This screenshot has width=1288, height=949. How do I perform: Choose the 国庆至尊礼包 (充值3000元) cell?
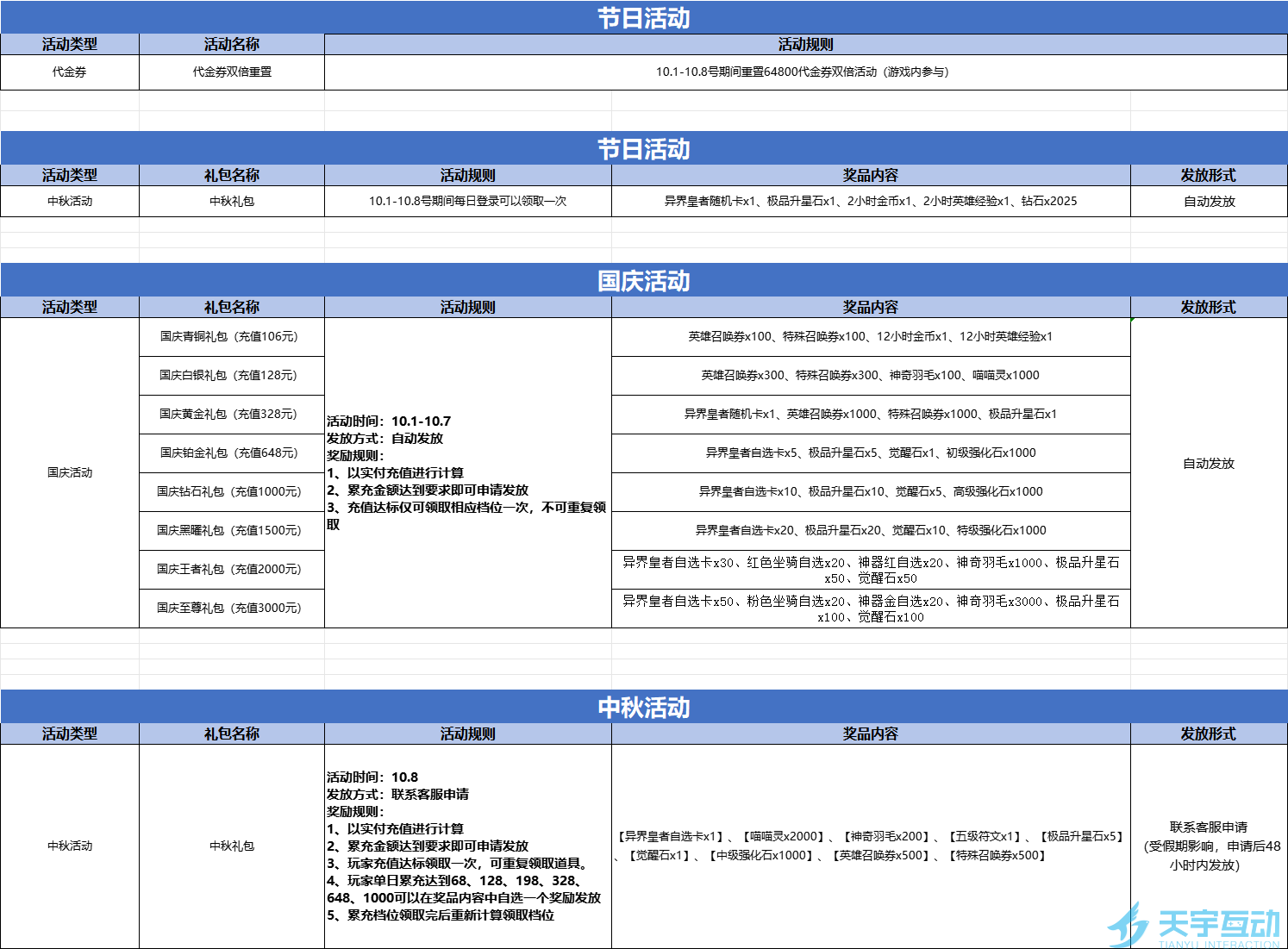[x=231, y=609]
